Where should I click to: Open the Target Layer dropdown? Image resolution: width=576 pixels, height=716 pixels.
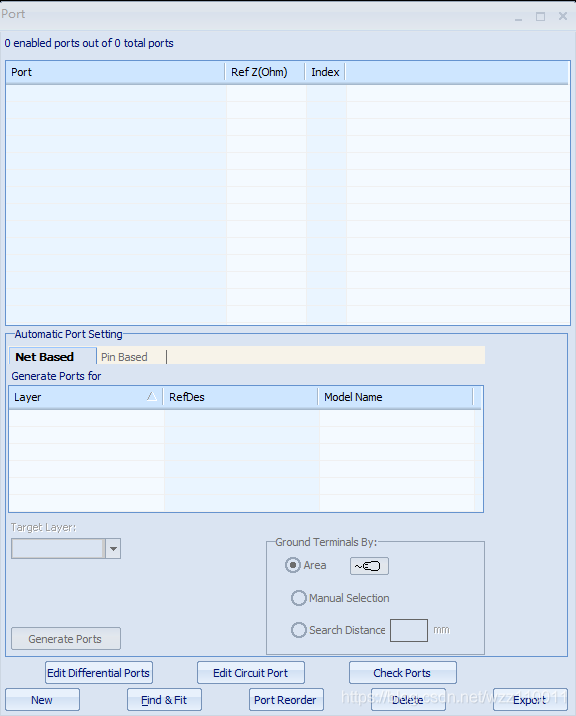point(113,548)
